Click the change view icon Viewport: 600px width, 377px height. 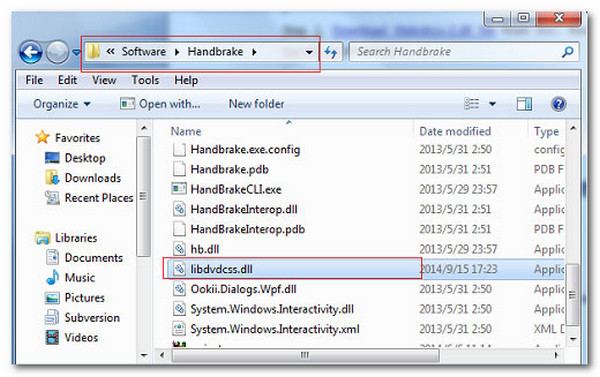click(471, 104)
